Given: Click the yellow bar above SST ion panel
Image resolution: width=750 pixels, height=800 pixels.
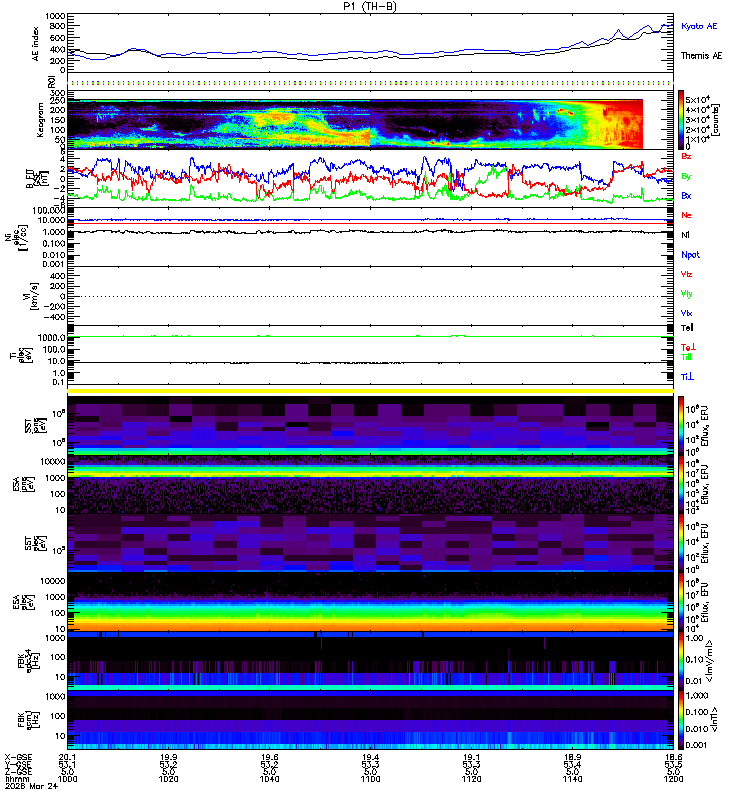Looking at the screenshot, I should 370,391.
